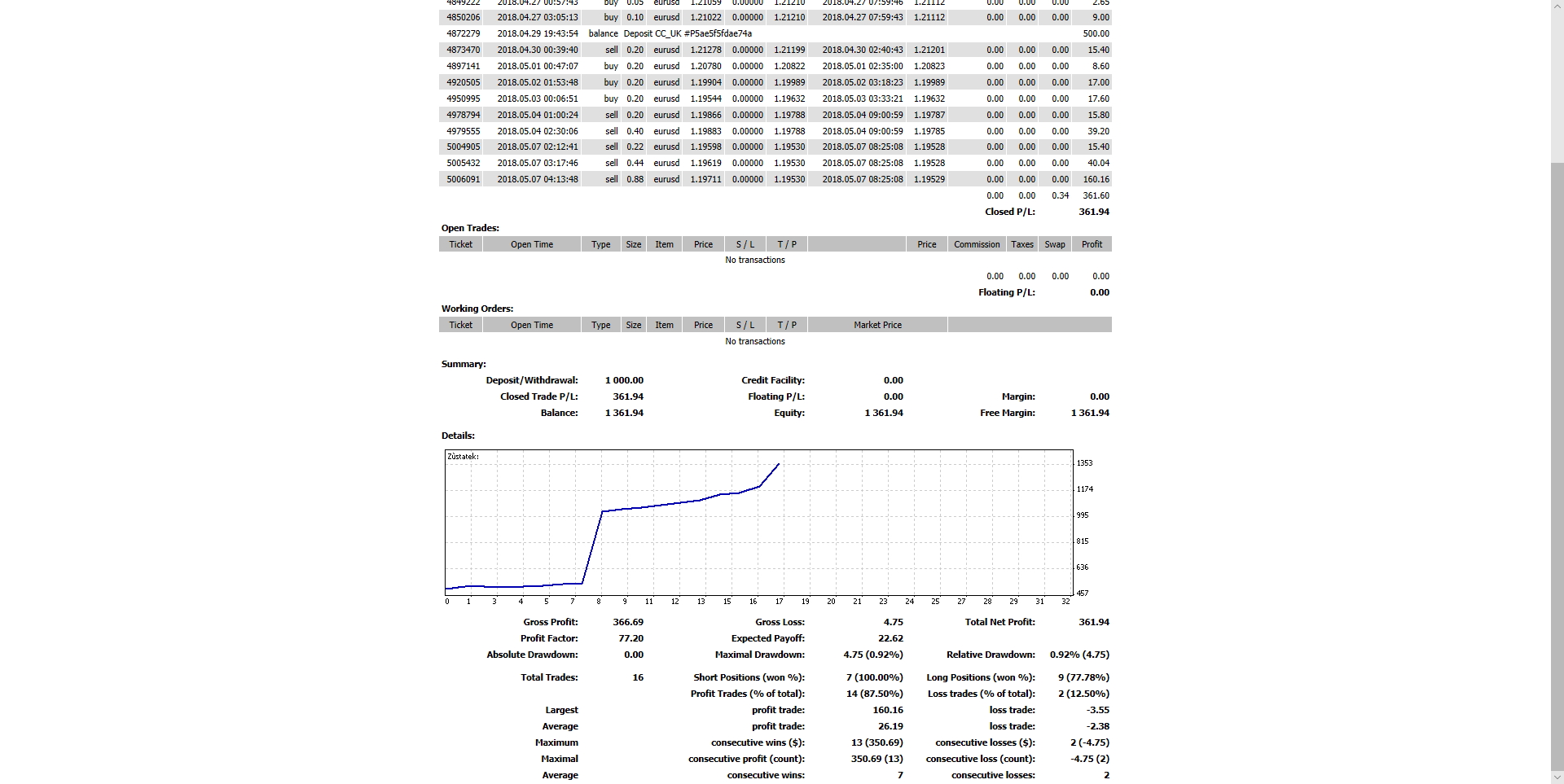
Task: Click Taxes header in Open Trades table
Action: click(1022, 244)
